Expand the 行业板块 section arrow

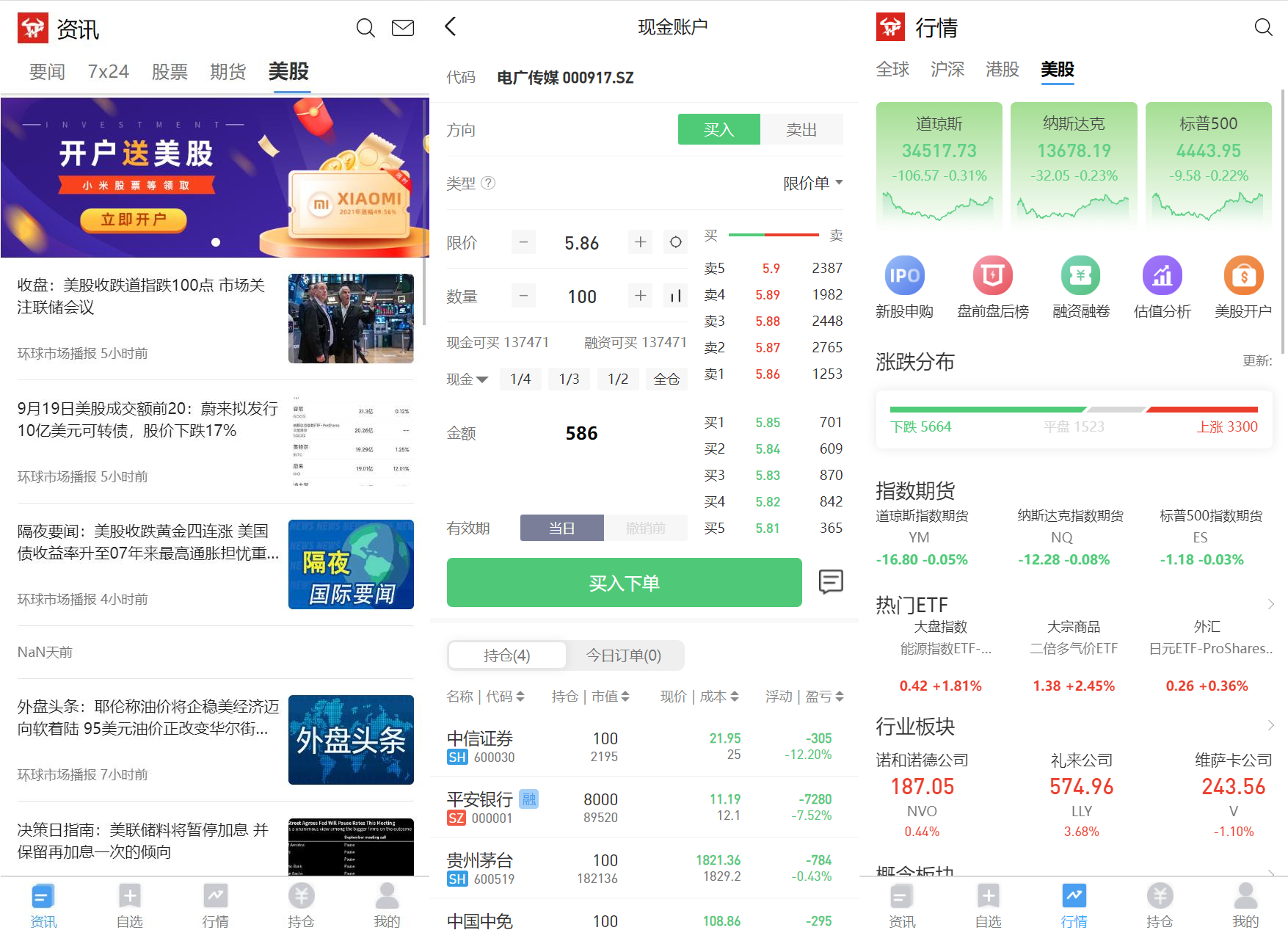point(1270,725)
